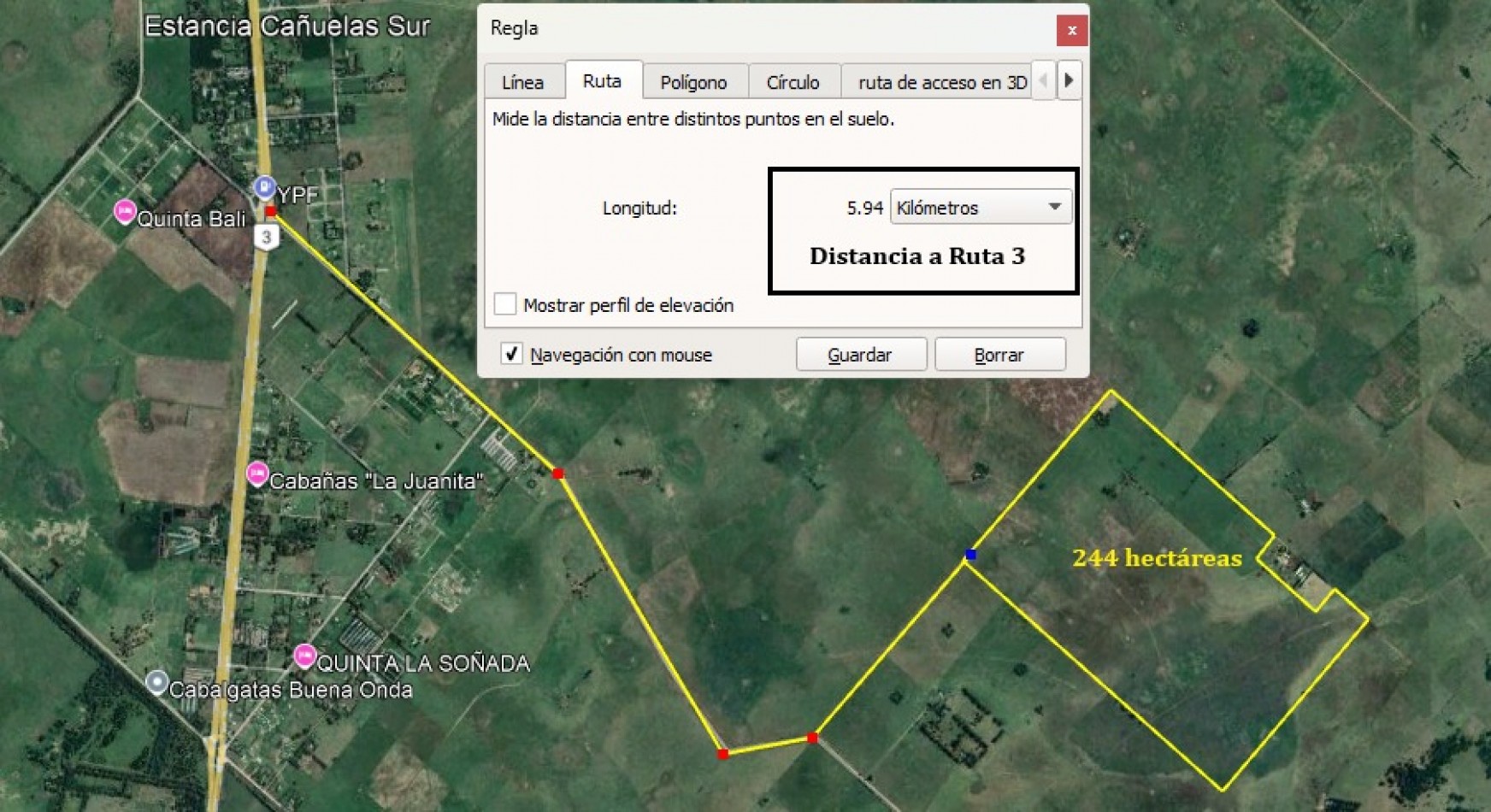
Task: Open the Kilómetros units dropdown
Action: 981,208
